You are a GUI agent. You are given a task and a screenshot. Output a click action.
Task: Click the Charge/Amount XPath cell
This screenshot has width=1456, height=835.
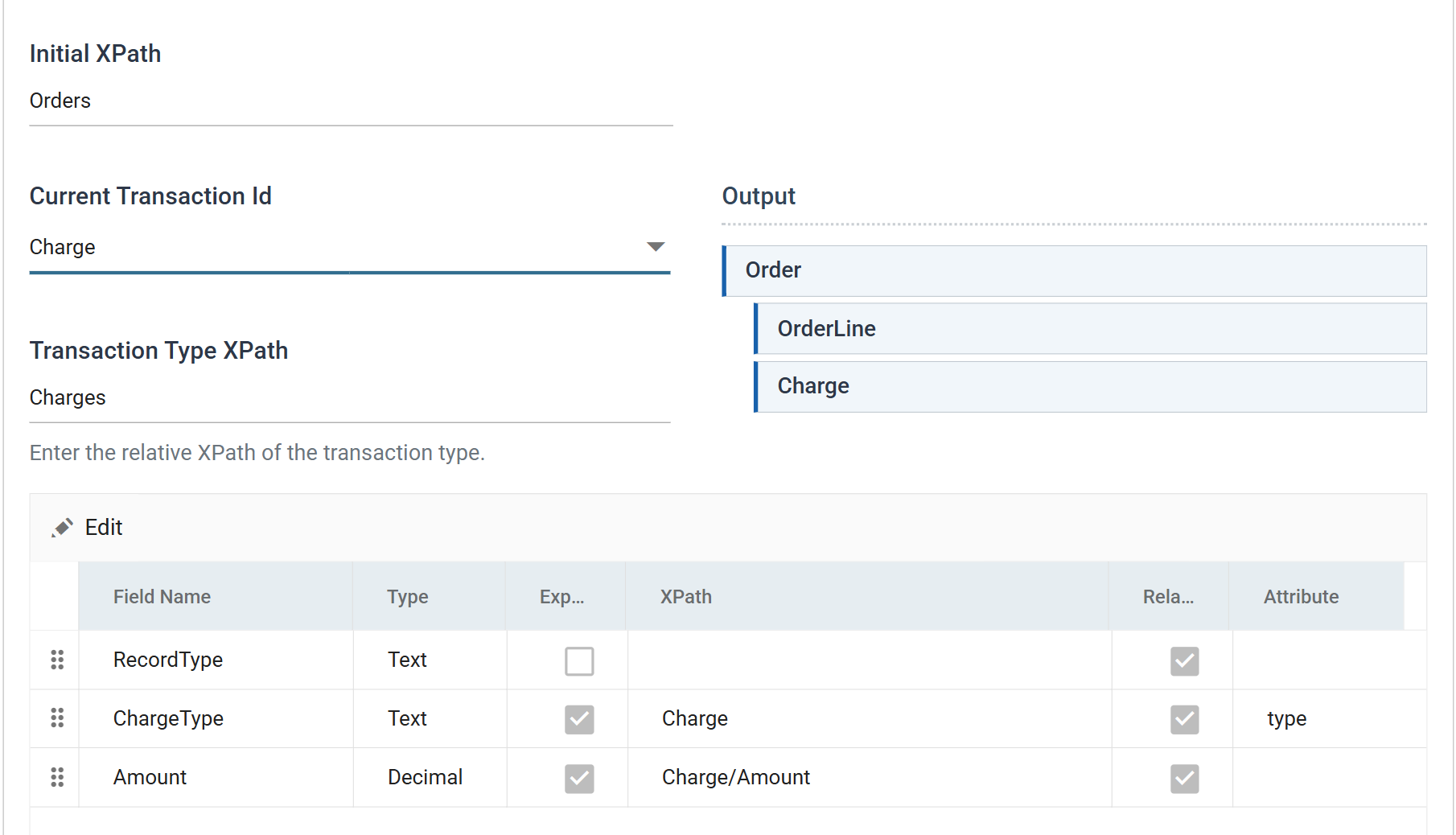click(870, 777)
